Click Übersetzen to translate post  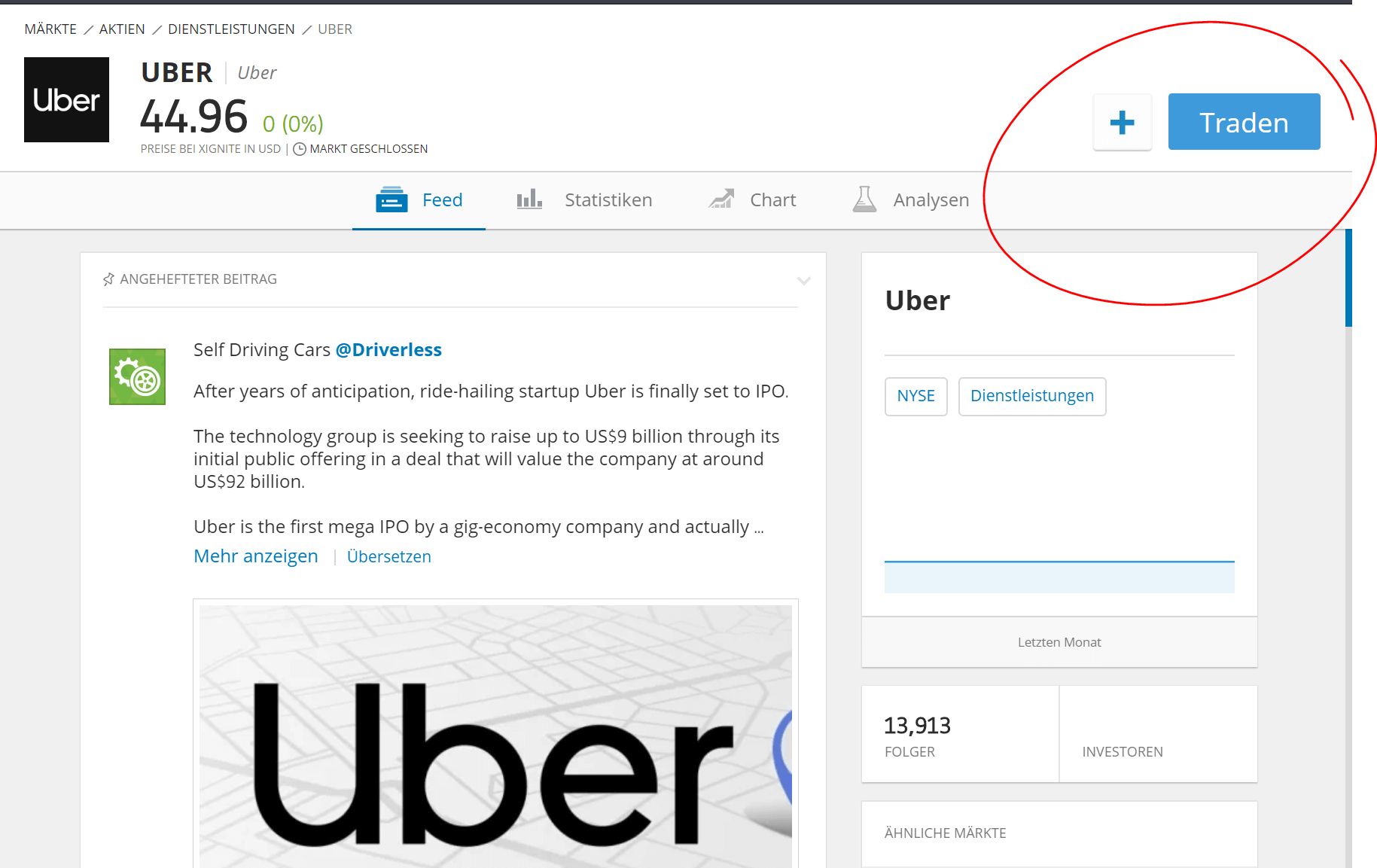389,557
